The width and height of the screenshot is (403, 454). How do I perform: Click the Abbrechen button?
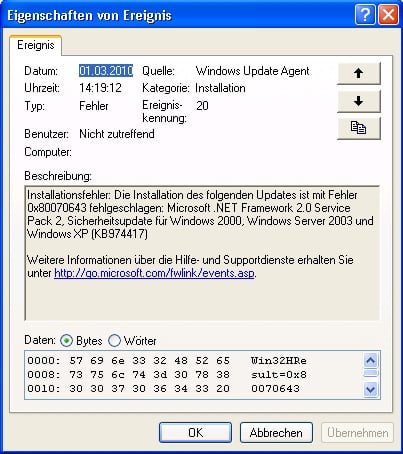pos(276,433)
